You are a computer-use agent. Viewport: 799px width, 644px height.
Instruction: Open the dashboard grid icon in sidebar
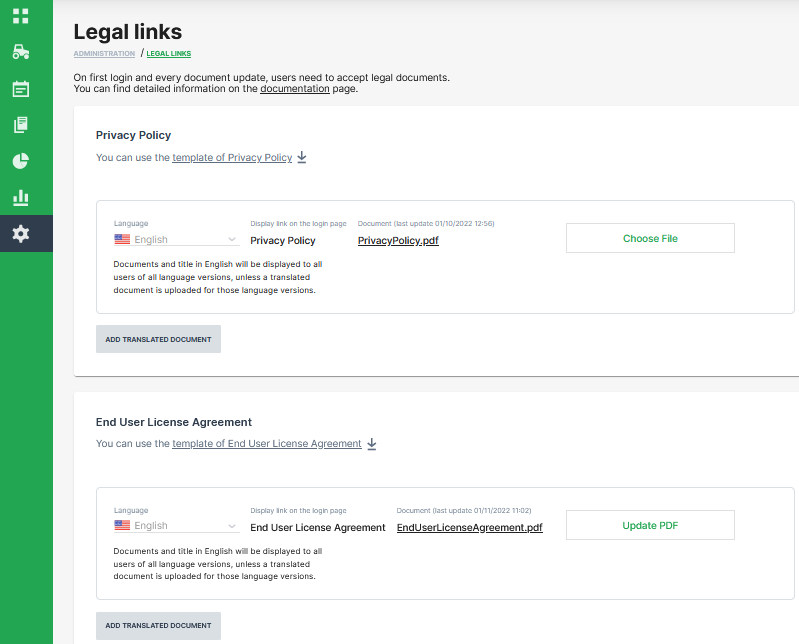[20, 16]
